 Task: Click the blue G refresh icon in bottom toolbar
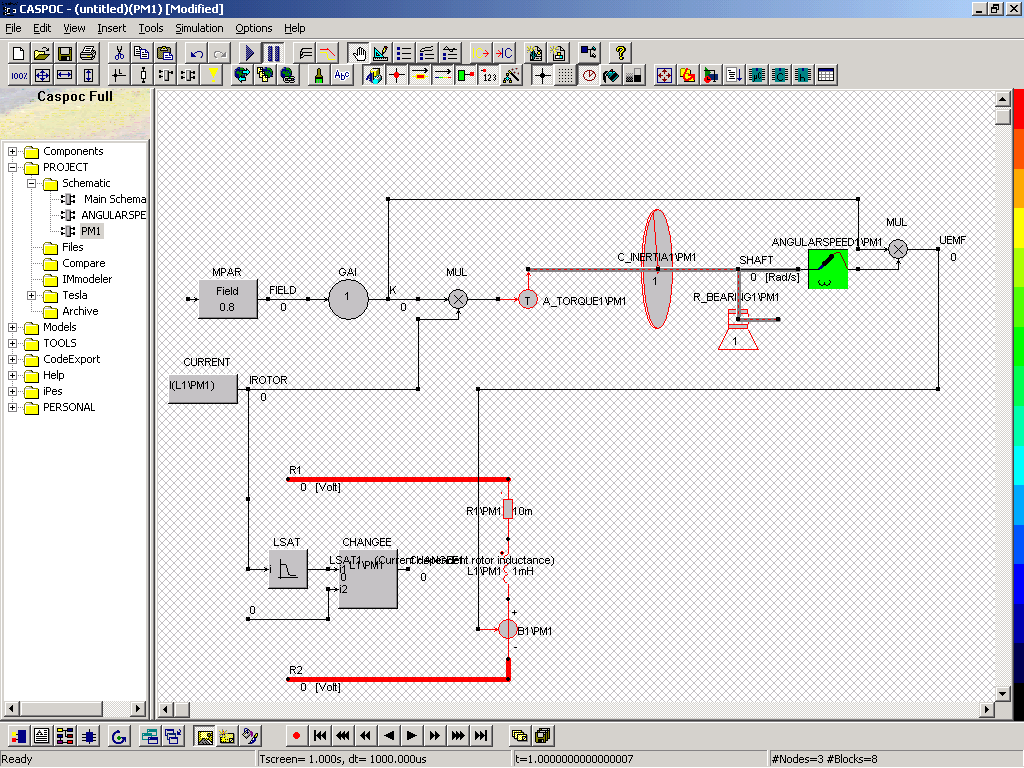click(x=119, y=737)
